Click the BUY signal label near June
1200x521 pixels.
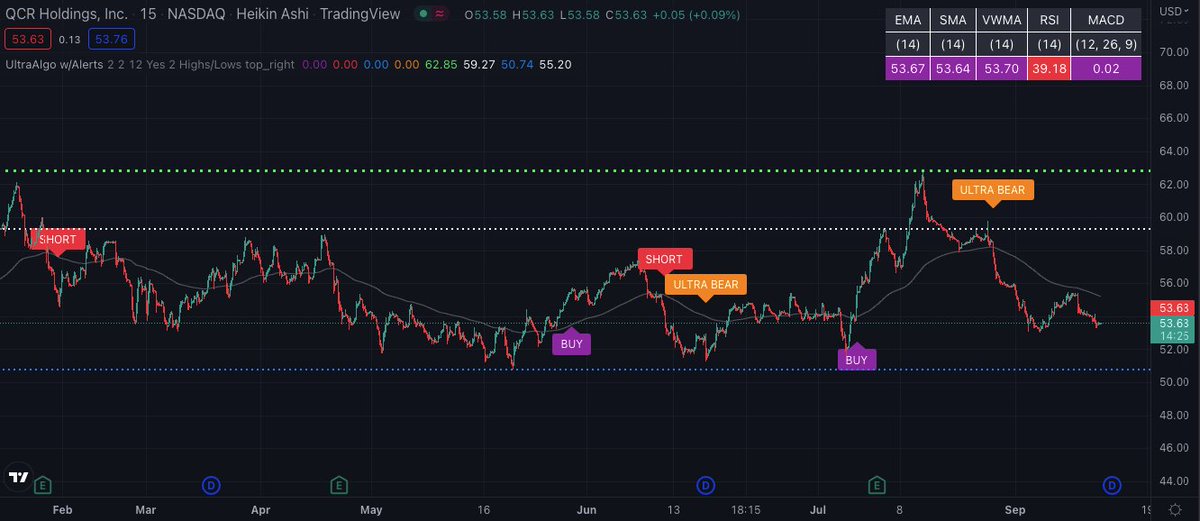click(571, 343)
